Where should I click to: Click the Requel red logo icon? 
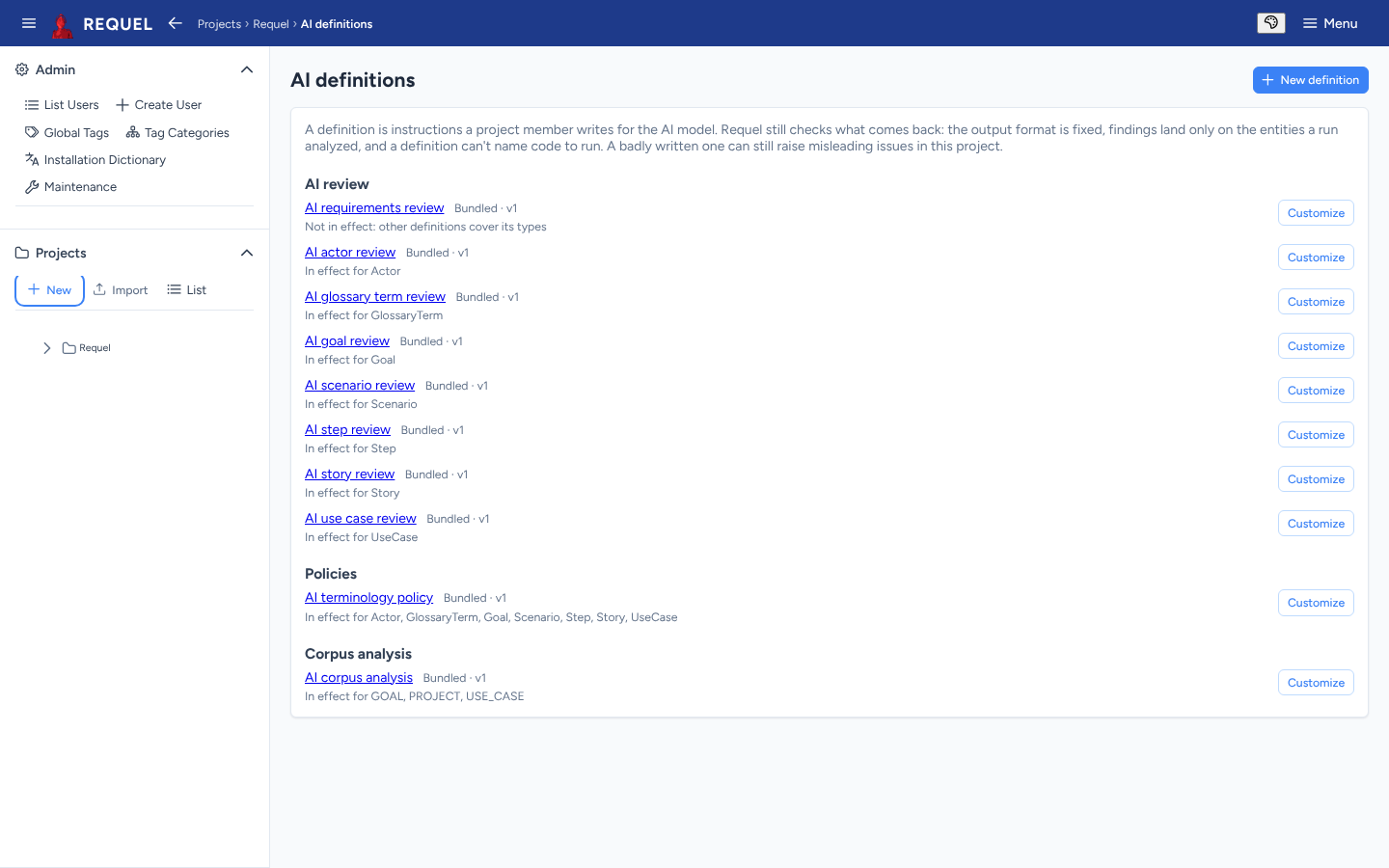pyautogui.click(x=63, y=24)
